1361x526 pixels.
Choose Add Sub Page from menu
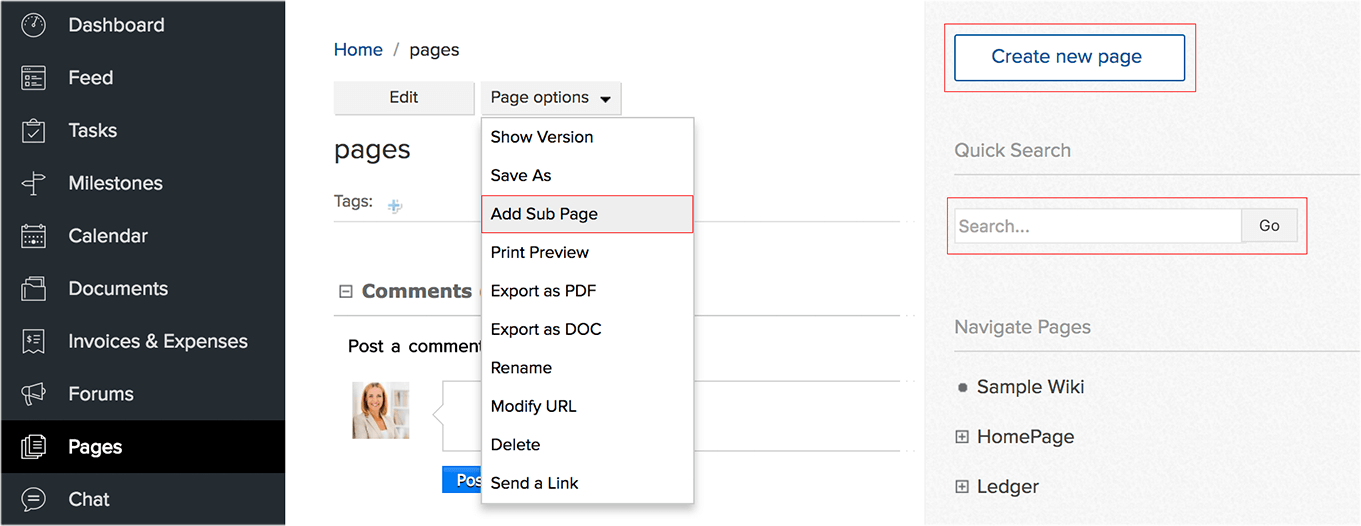coord(587,214)
